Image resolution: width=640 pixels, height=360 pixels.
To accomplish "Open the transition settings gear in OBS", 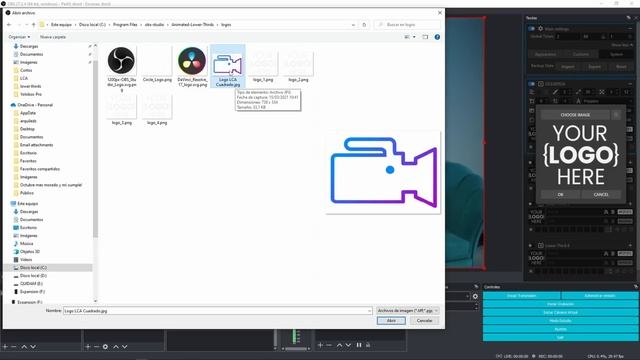I will [x=475, y=296].
